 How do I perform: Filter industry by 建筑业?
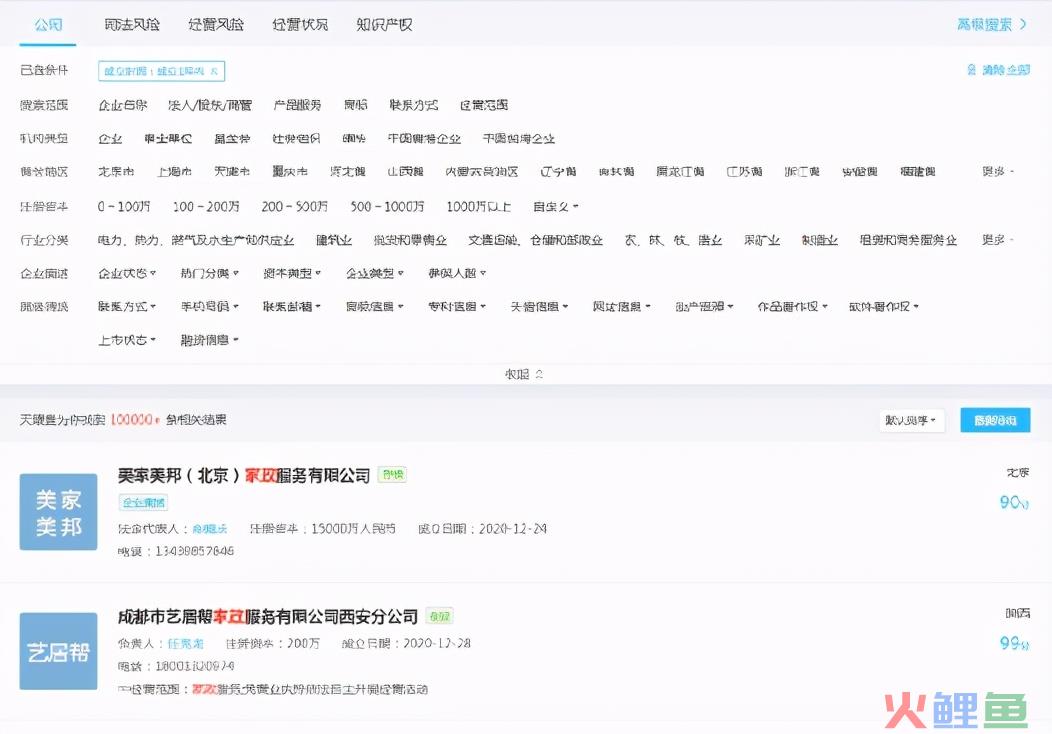pyautogui.click(x=334, y=240)
